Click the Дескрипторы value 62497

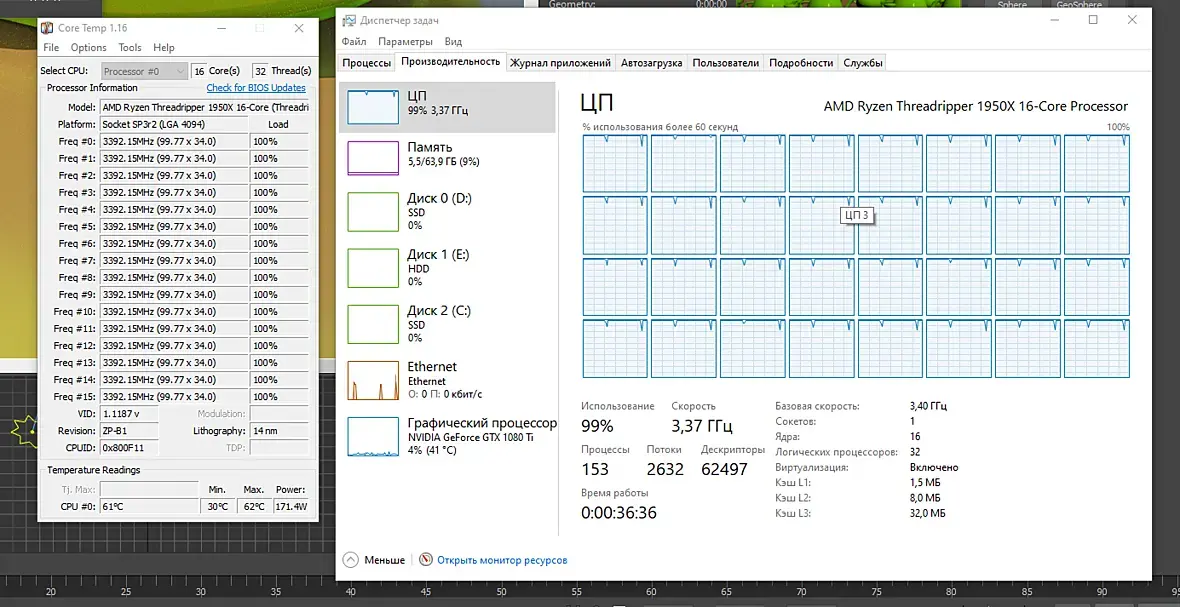(x=724, y=469)
